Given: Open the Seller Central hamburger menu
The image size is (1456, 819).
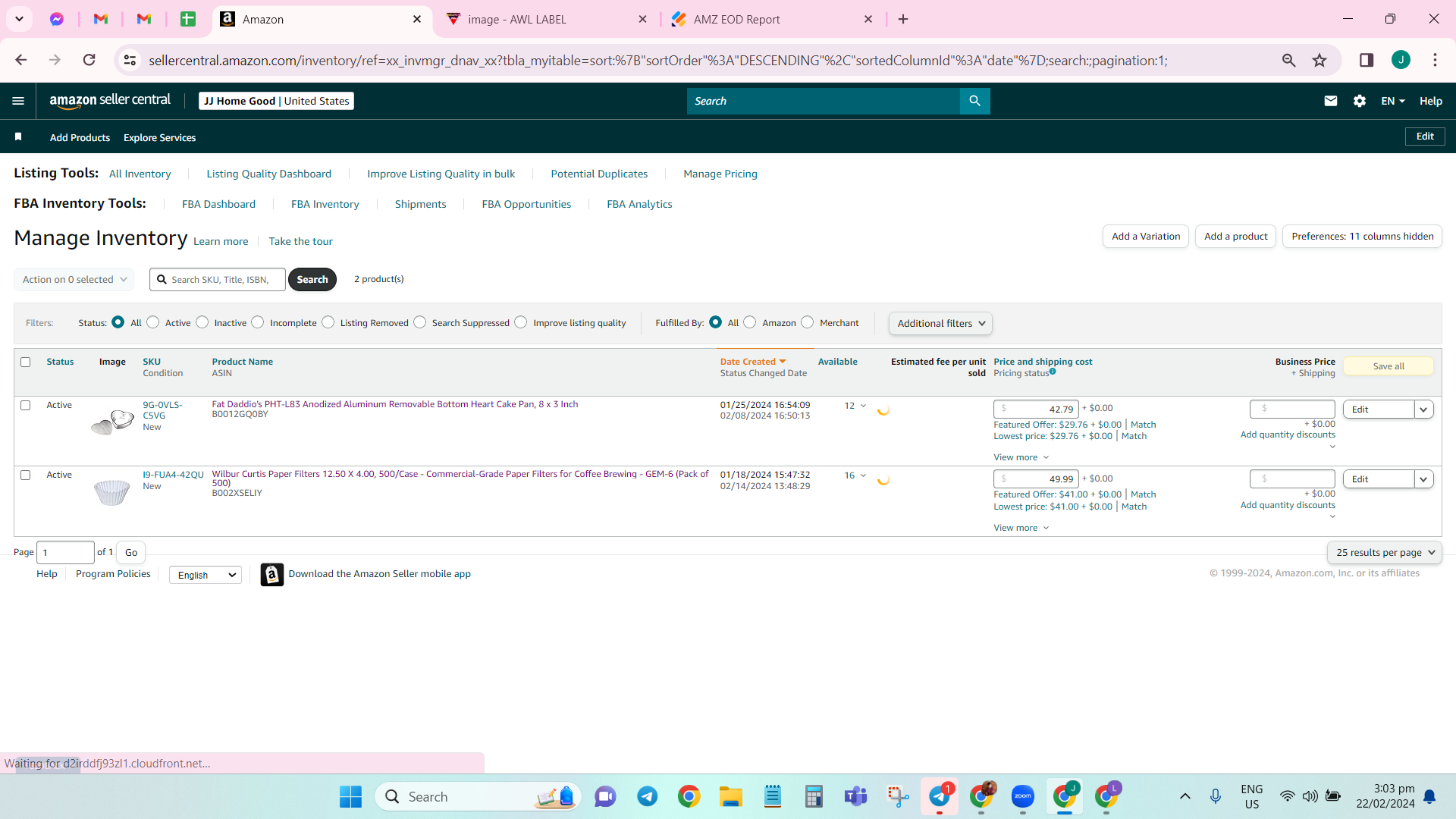Looking at the screenshot, I should [18, 101].
